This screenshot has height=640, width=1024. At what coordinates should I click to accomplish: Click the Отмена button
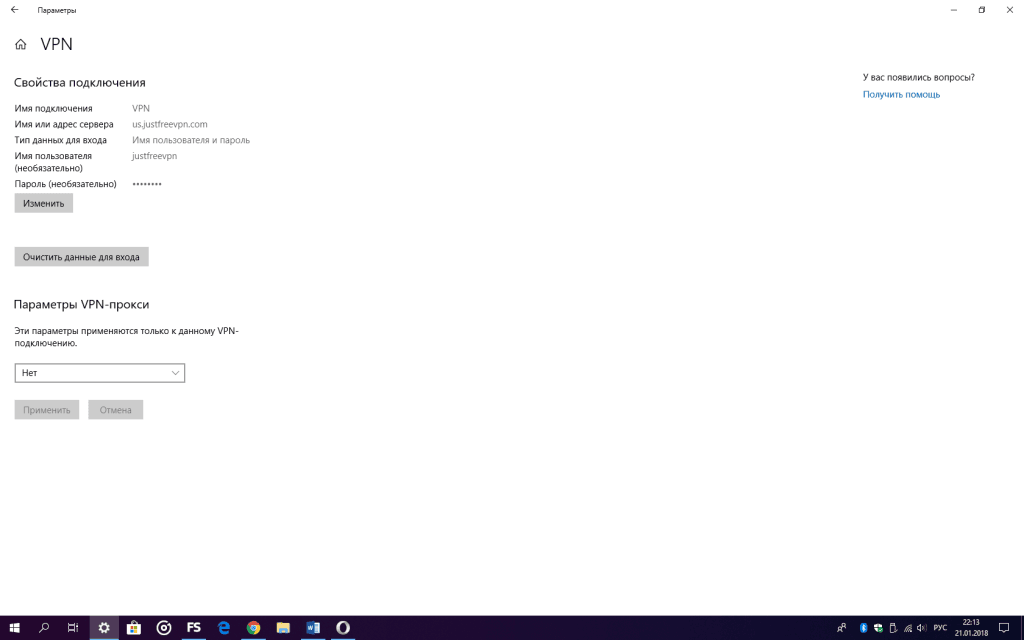(116, 410)
